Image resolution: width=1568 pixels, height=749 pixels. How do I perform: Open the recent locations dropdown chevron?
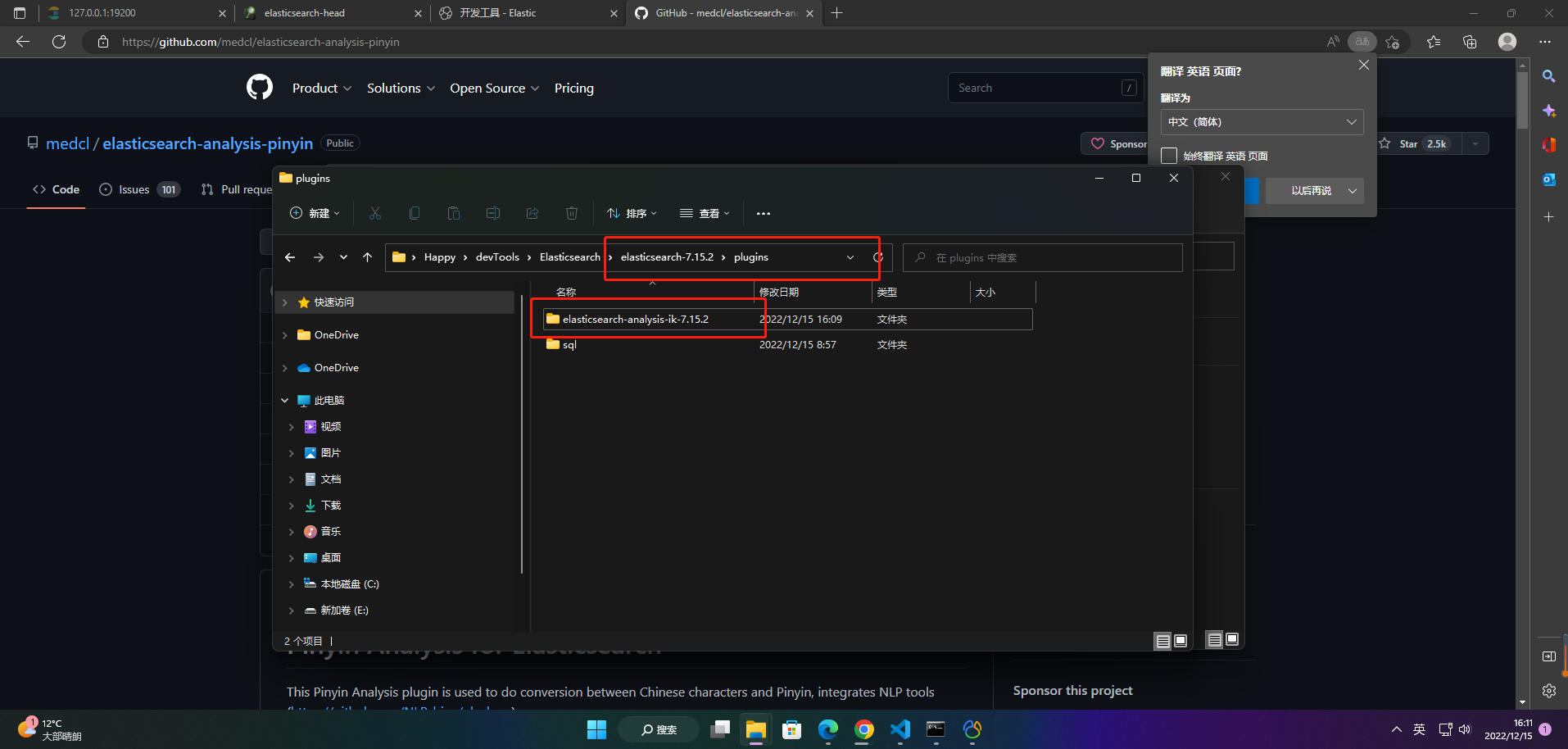click(343, 257)
